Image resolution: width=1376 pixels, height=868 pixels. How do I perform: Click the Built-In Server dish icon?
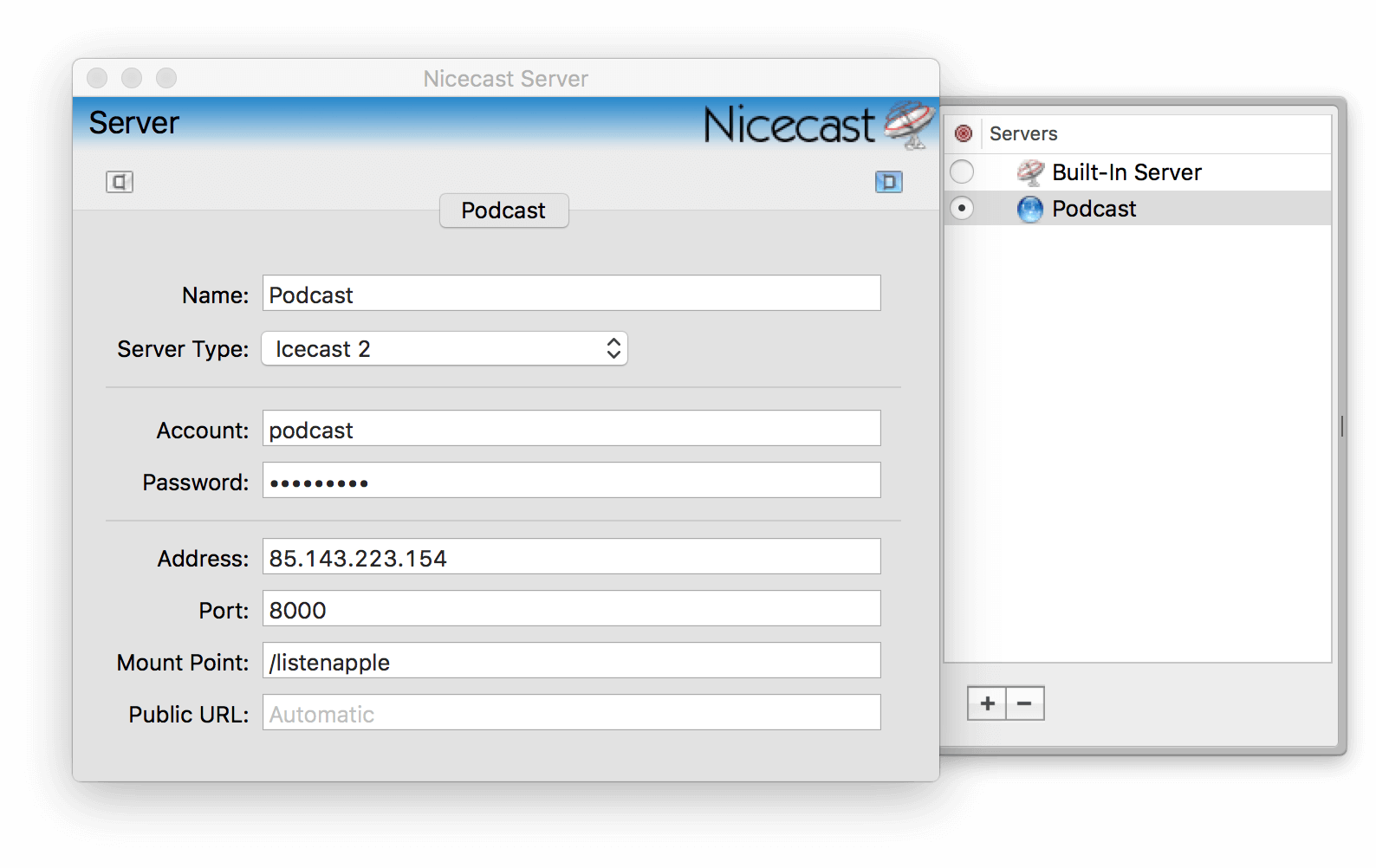coord(1030,172)
